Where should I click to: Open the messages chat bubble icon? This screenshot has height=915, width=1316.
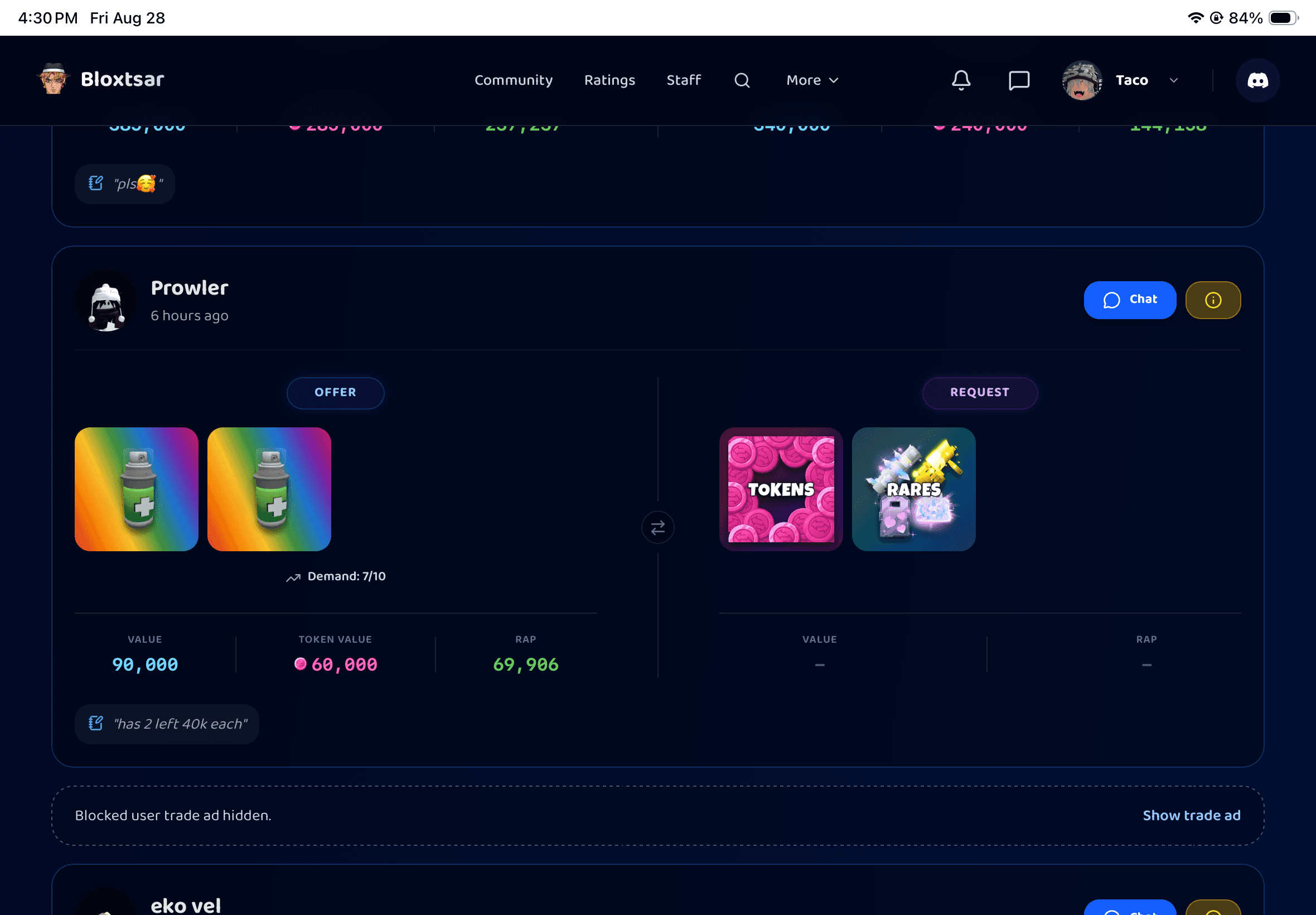point(1019,80)
